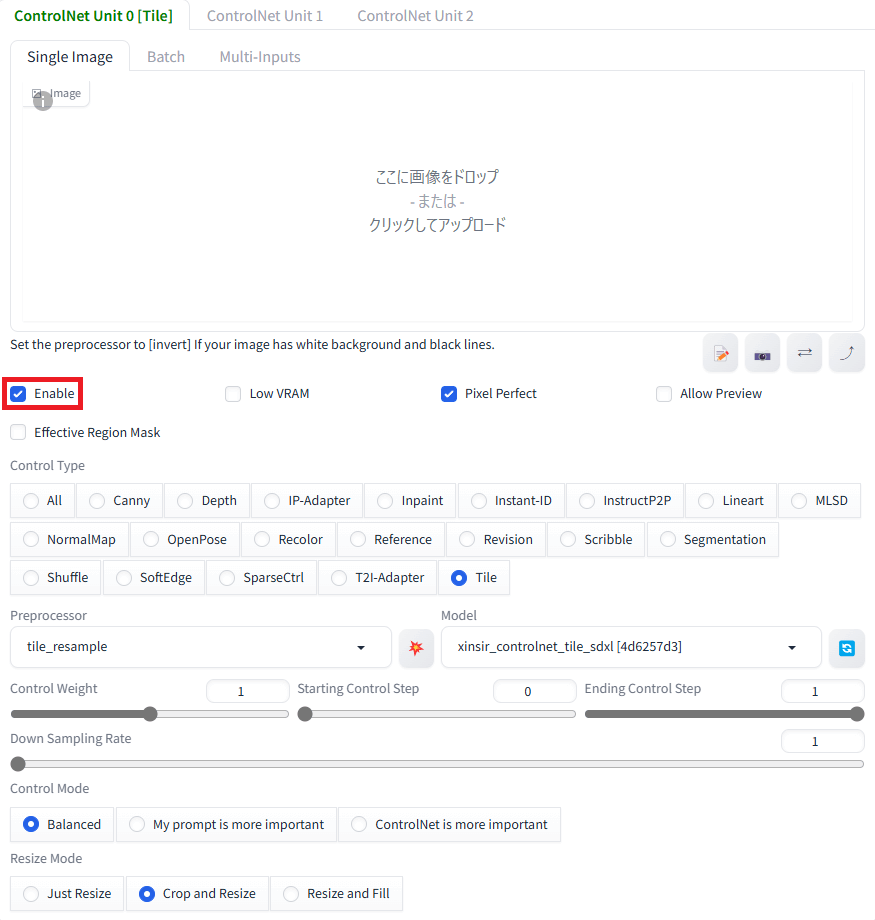Click the image drop upload area
The height and width of the screenshot is (920, 875).
click(437, 201)
